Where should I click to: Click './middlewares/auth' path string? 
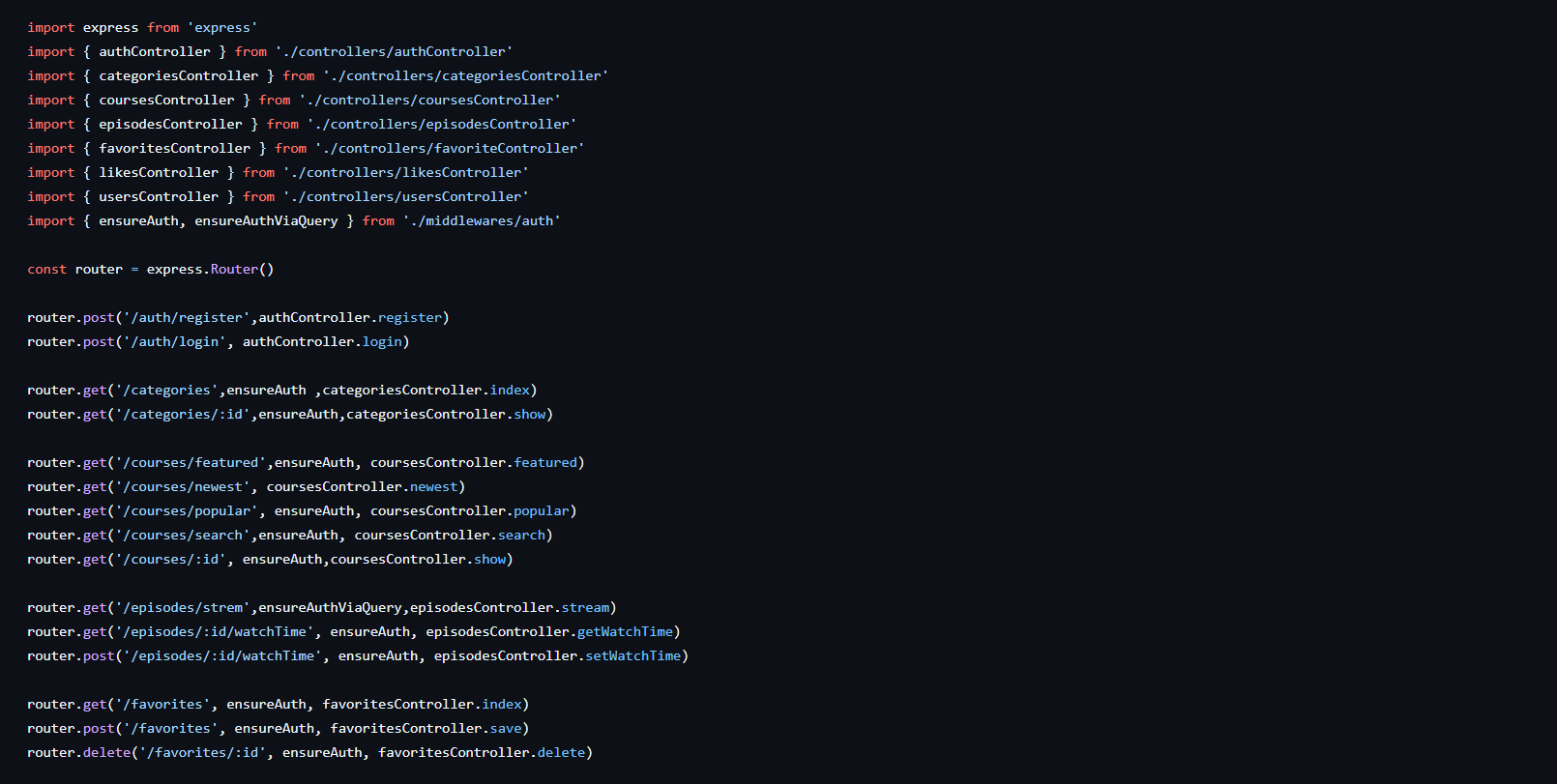pyautogui.click(x=482, y=221)
